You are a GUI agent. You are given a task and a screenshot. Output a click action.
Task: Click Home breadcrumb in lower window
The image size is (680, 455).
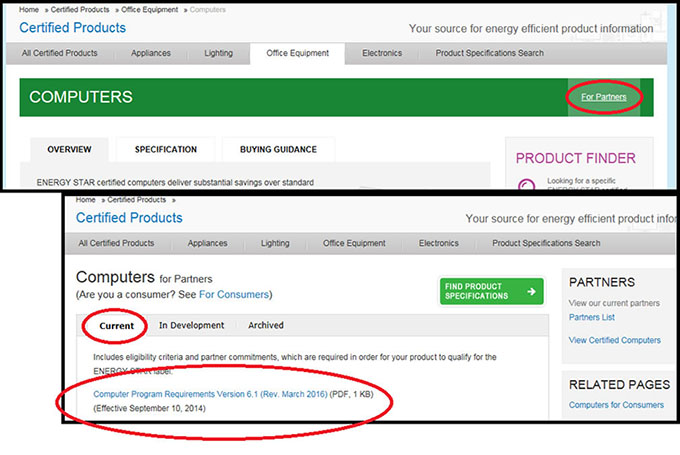tap(85, 200)
